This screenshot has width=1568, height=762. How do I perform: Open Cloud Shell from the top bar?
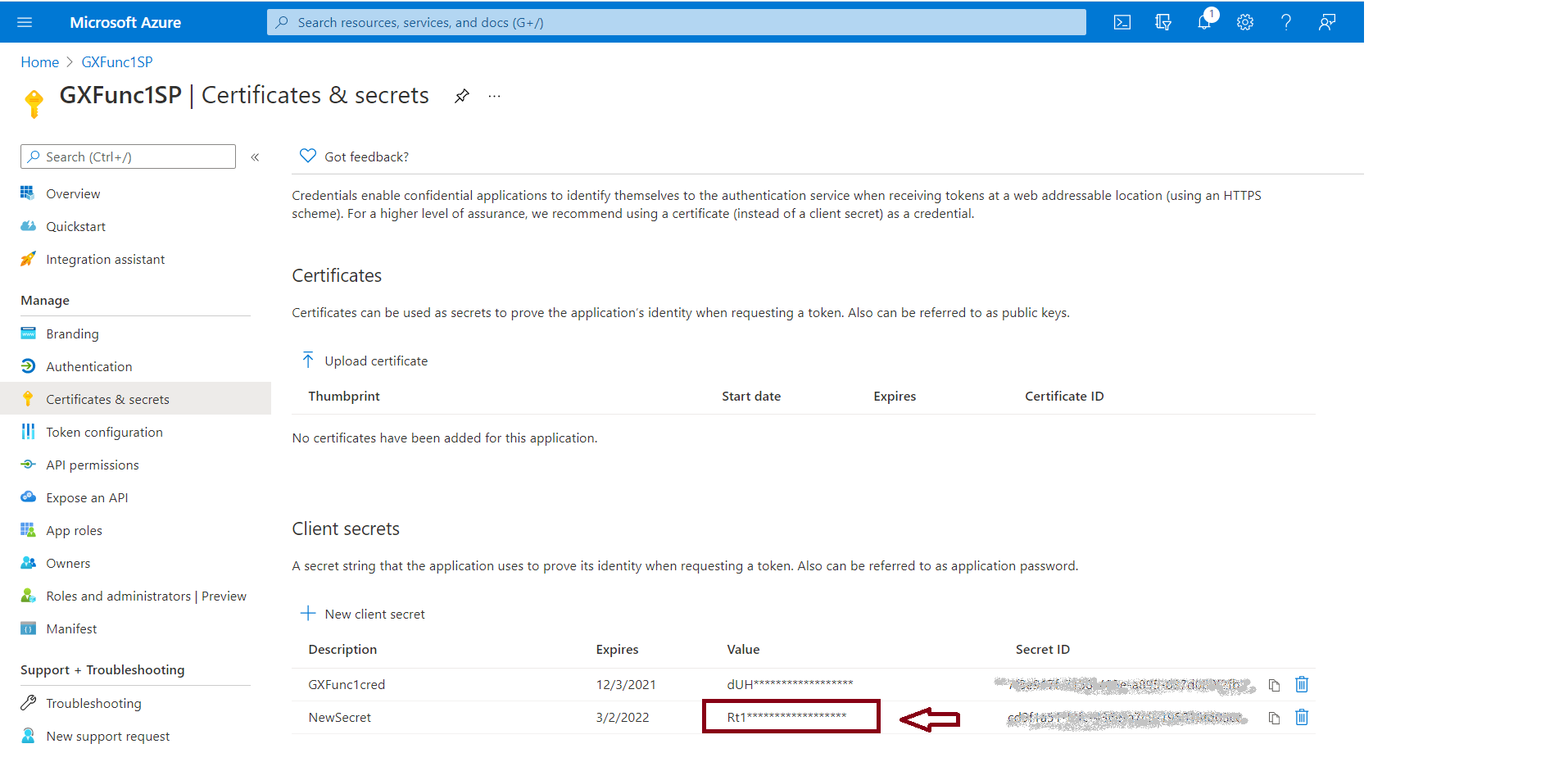1122,22
